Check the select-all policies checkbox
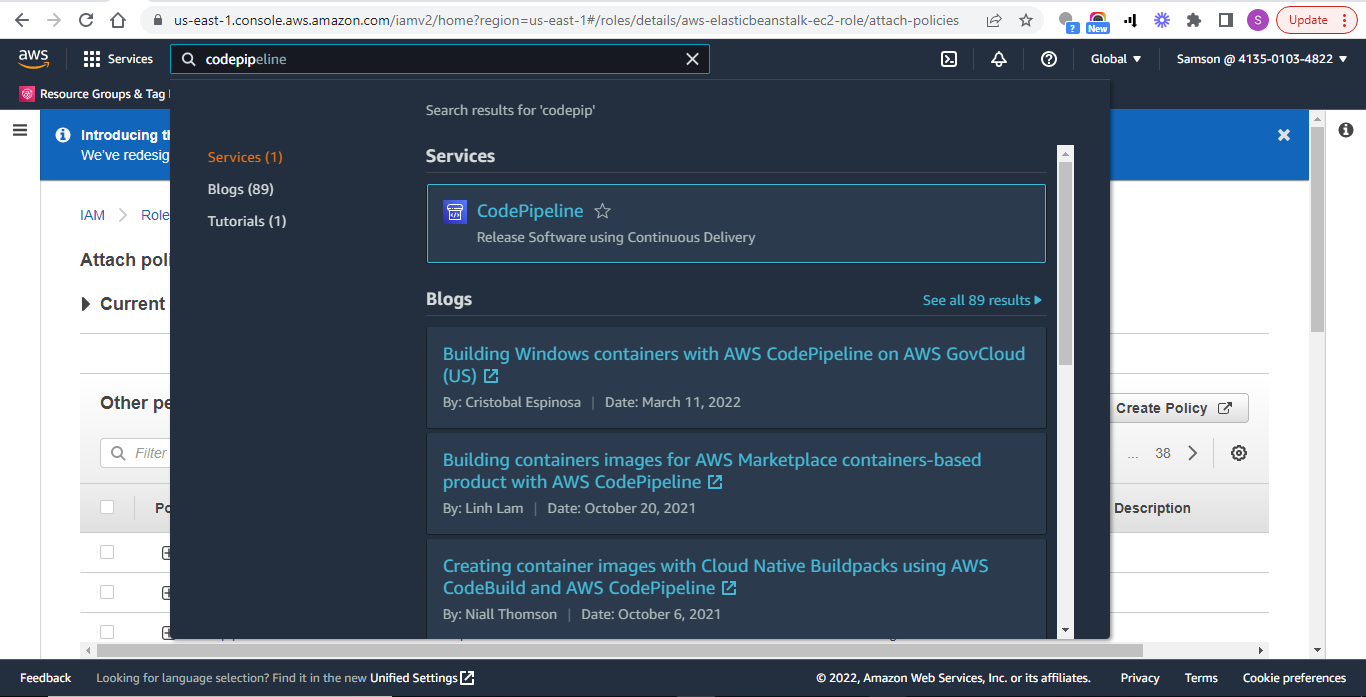The image size is (1366, 697). (x=106, y=508)
